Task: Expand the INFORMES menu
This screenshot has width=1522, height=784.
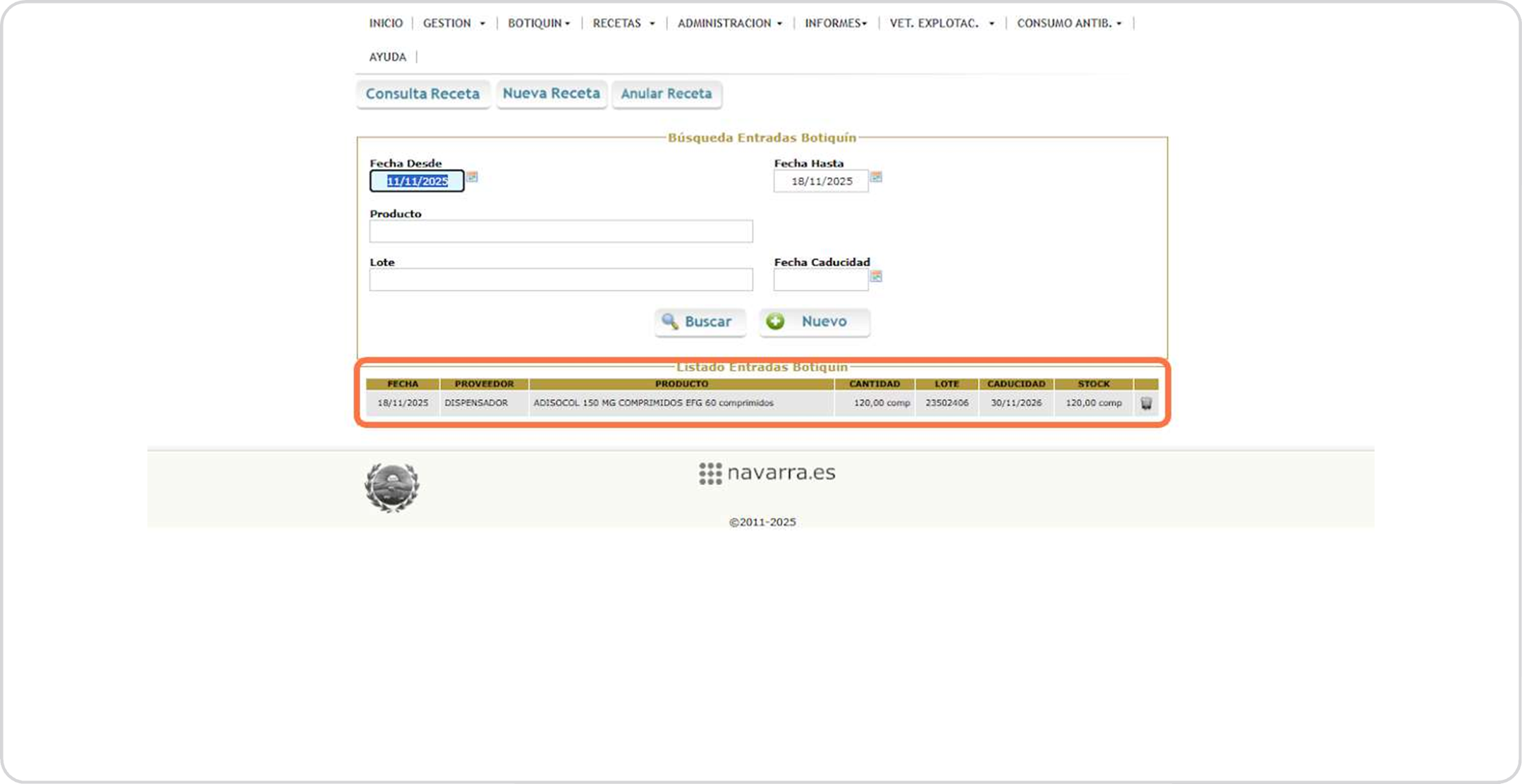Action: click(x=836, y=23)
